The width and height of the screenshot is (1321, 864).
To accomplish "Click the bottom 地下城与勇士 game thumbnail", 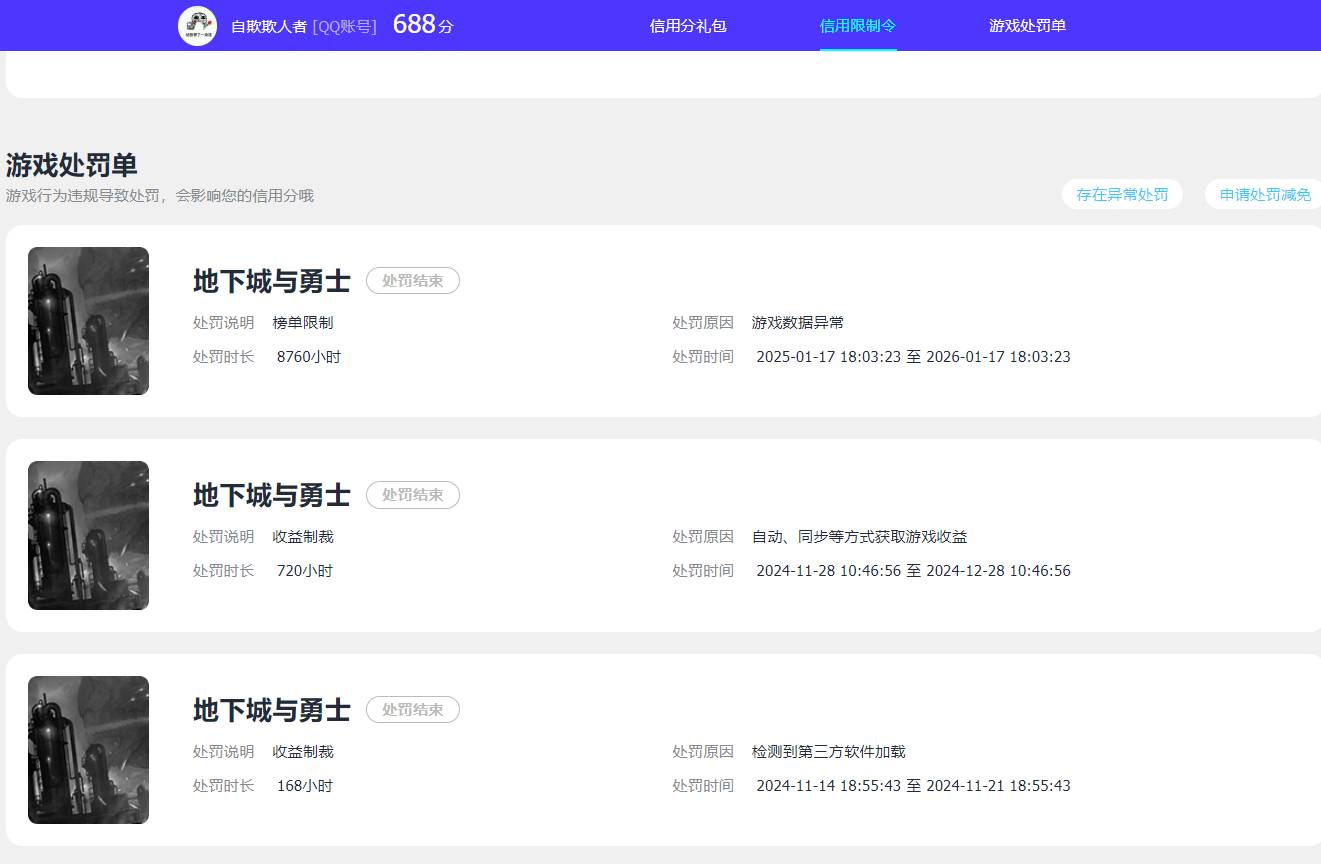I will 88,749.
